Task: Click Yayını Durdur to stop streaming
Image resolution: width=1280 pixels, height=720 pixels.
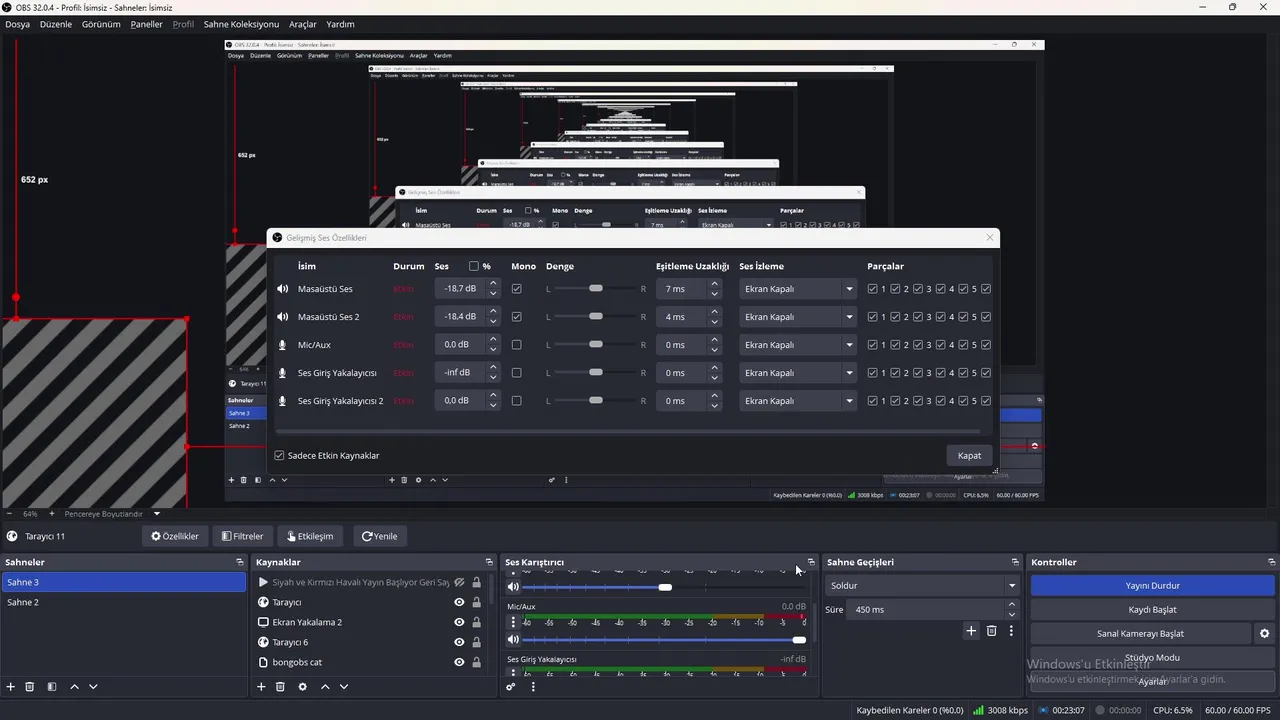Action: pyautogui.click(x=1153, y=586)
